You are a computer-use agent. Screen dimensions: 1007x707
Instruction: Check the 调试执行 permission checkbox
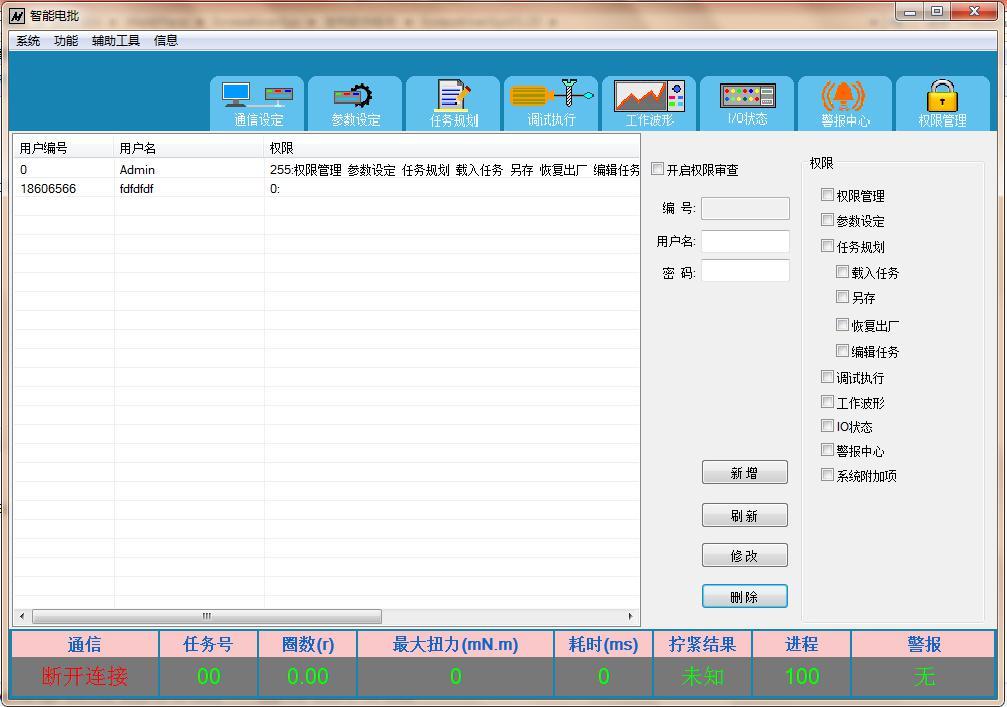point(827,377)
